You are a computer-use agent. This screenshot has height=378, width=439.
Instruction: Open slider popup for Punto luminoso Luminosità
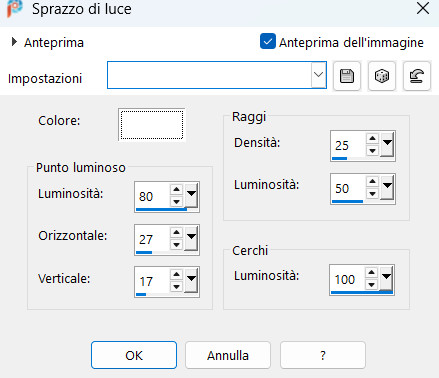tap(191, 195)
